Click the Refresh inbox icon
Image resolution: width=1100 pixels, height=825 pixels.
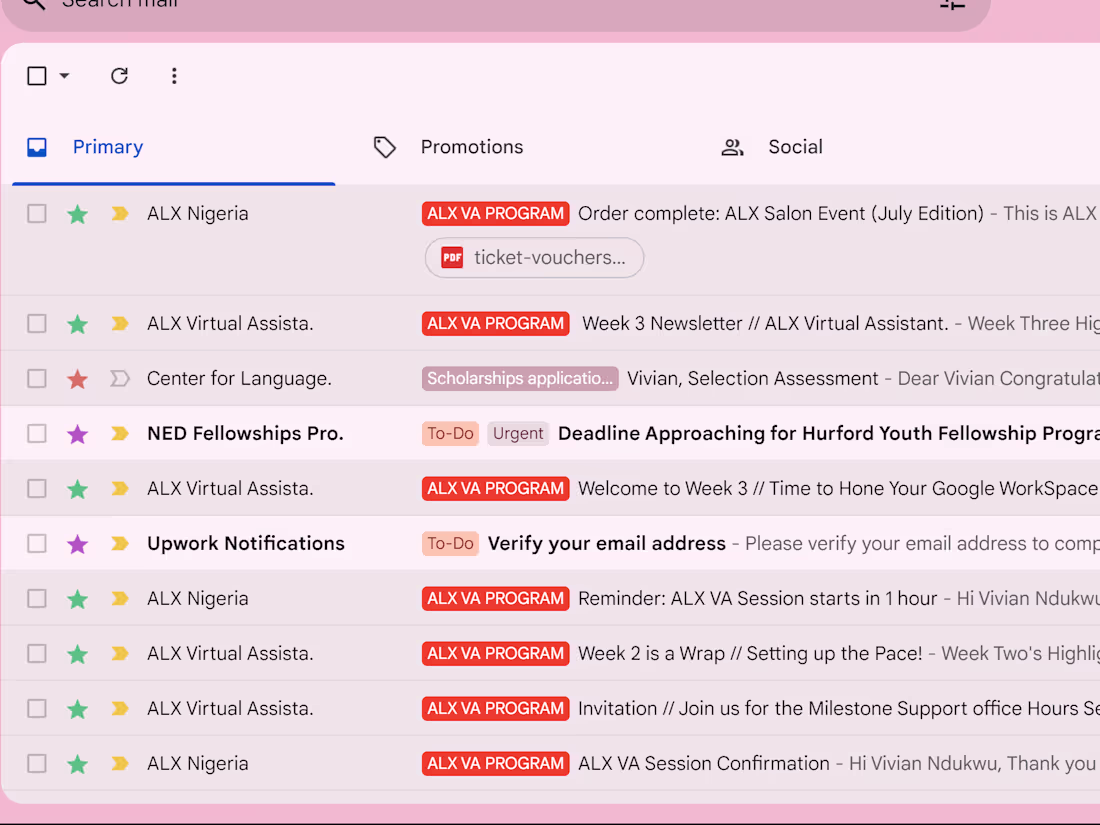(x=119, y=76)
